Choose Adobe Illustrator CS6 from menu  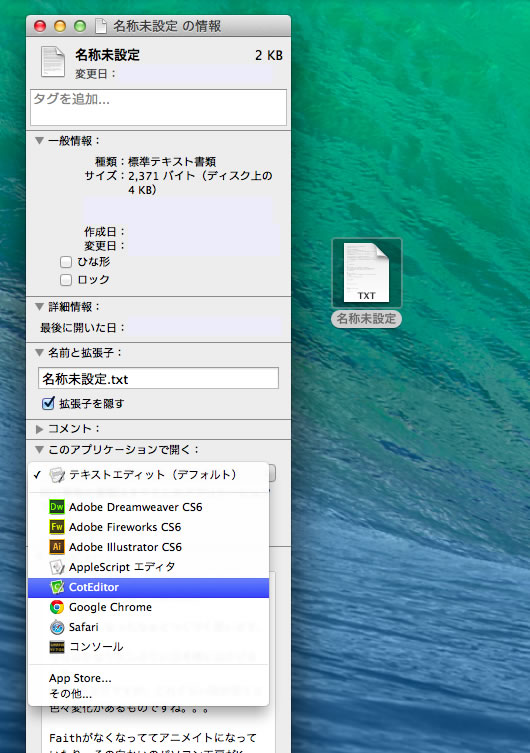148,547
